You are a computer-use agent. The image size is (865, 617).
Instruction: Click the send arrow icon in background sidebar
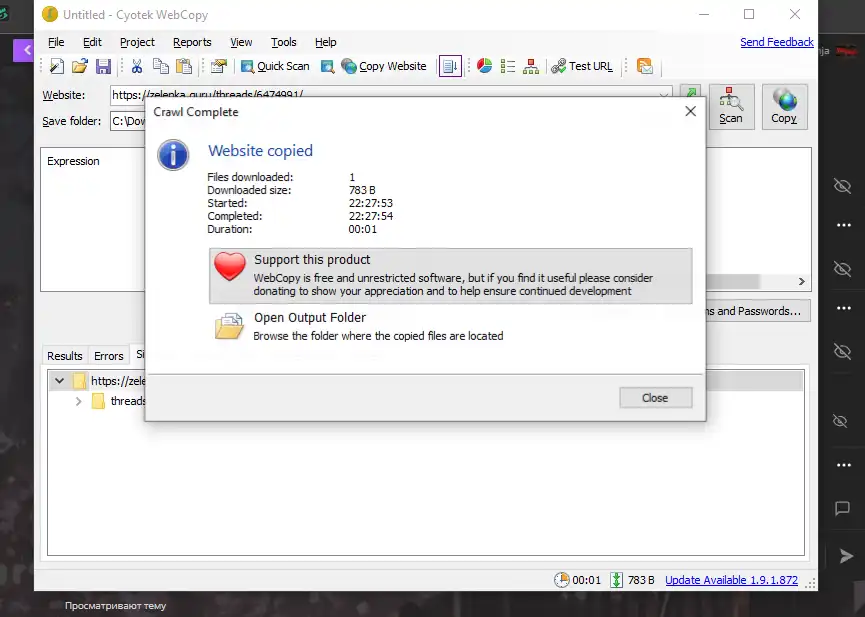pos(846,556)
